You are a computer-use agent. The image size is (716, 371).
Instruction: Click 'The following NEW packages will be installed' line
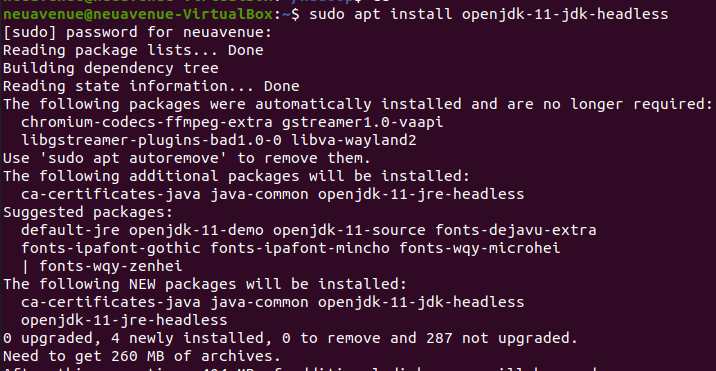[205, 285]
